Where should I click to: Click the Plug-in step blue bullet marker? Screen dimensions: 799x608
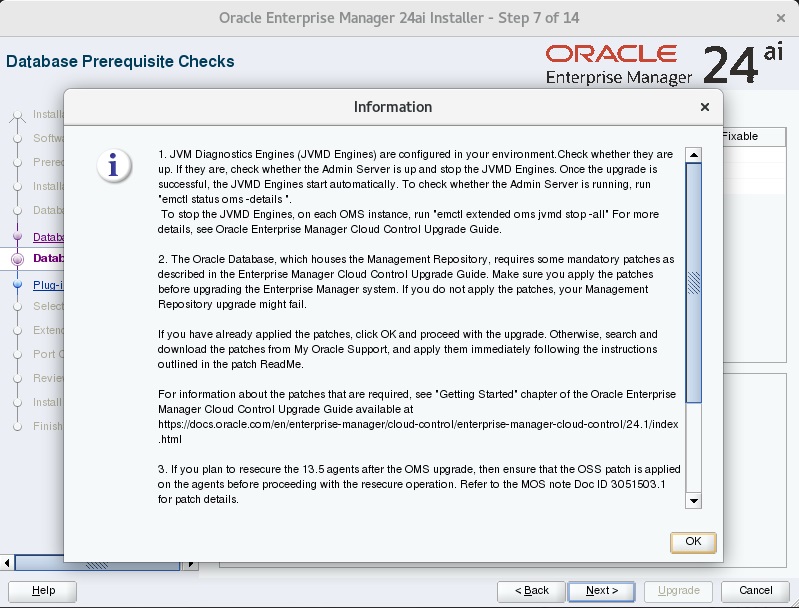[x=17, y=284]
